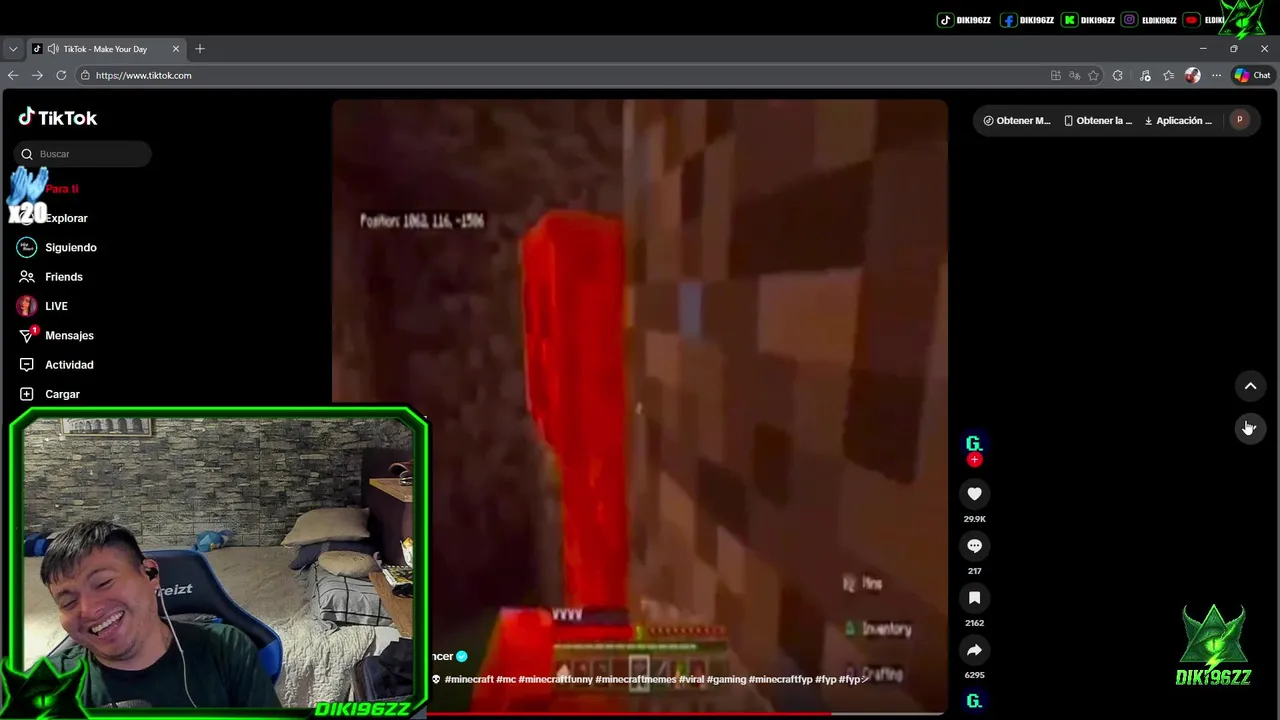Image resolution: width=1280 pixels, height=720 pixels.
Task: Open browser settings and more menu
Action: point(1216,75)
